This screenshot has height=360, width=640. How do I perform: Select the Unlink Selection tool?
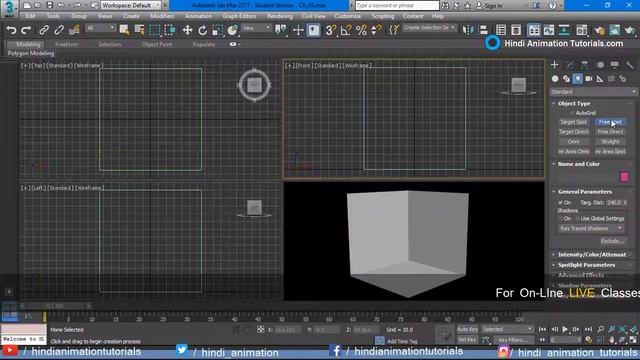(59, 30)
